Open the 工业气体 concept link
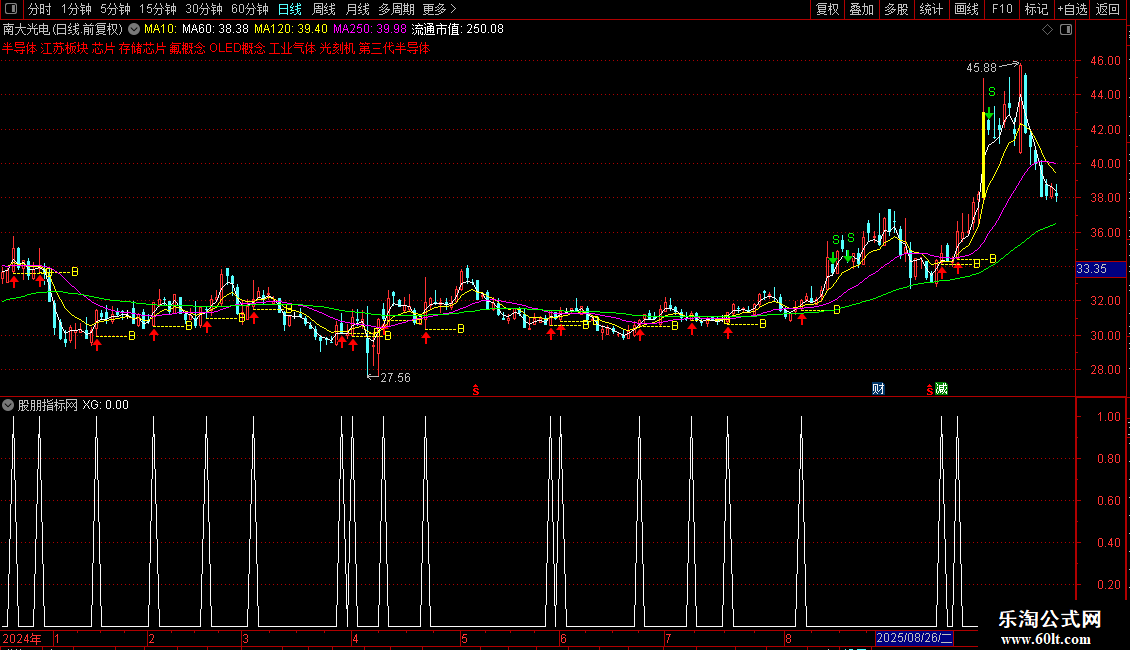The width and height of the screenshot is (1130, 650). [x=293, y=48]
